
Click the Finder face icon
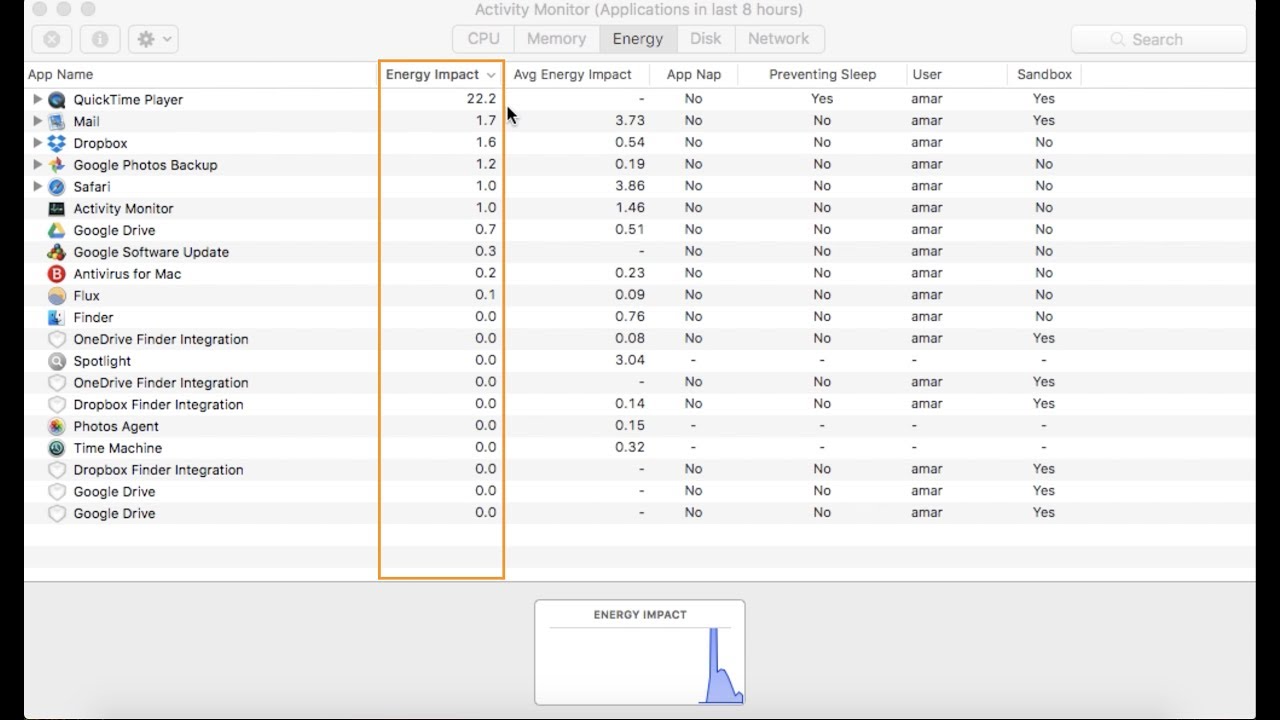coord(57,318)
